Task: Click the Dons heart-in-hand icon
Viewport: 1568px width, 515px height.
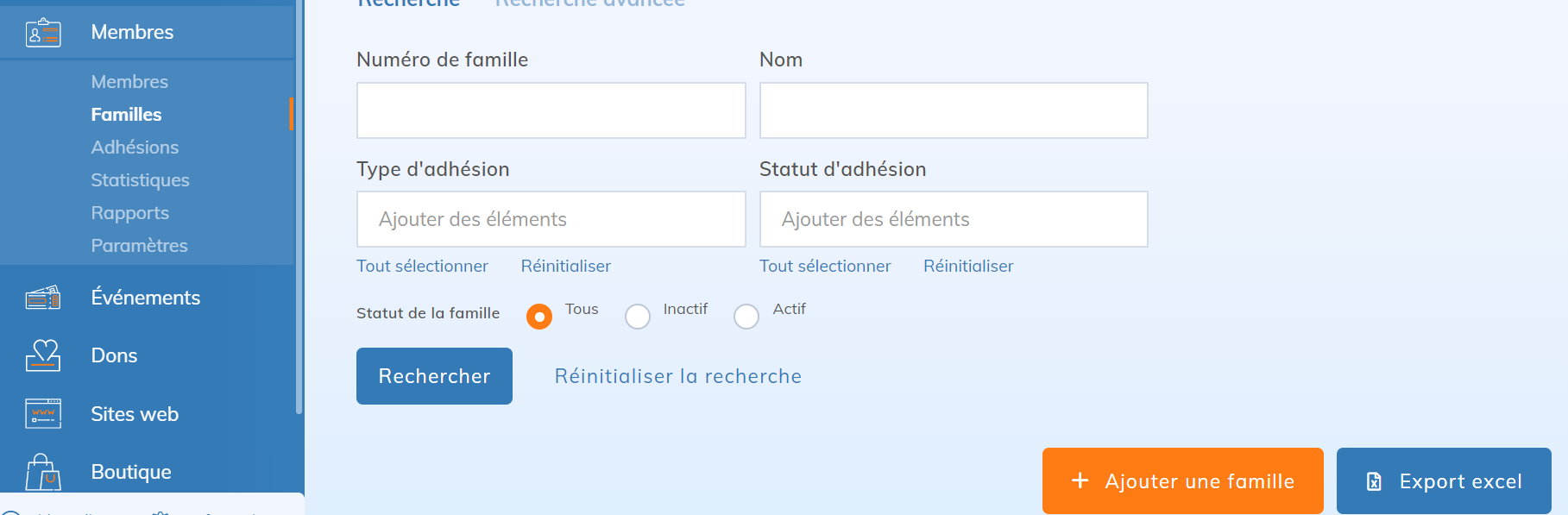Action: (x=43, y=355)
